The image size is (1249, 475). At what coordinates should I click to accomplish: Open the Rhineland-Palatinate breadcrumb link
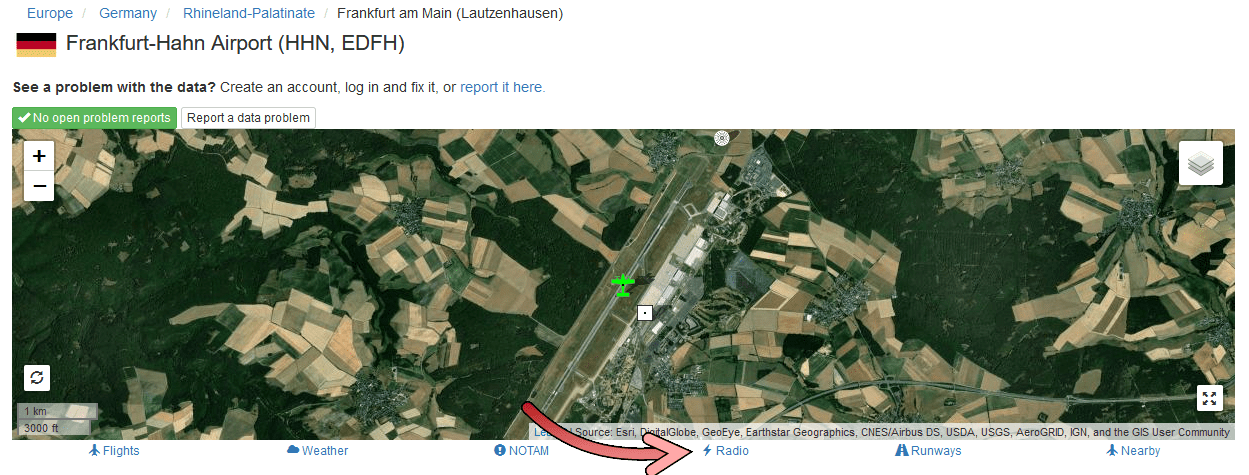(x=249, y=14)
